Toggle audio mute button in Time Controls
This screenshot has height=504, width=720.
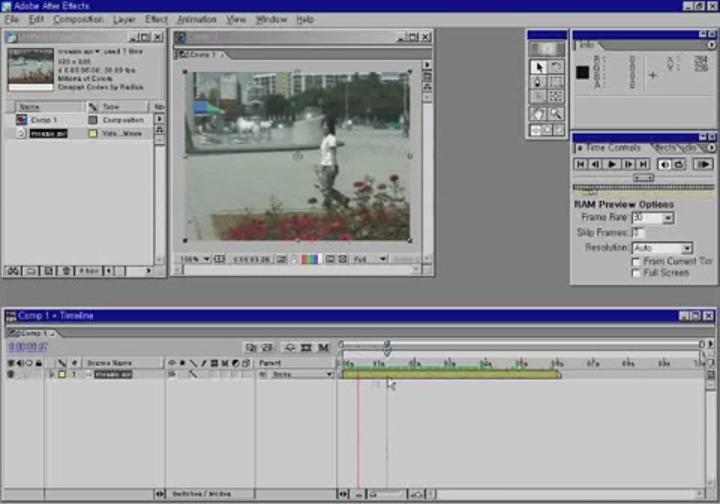click(x=664, y=164)
